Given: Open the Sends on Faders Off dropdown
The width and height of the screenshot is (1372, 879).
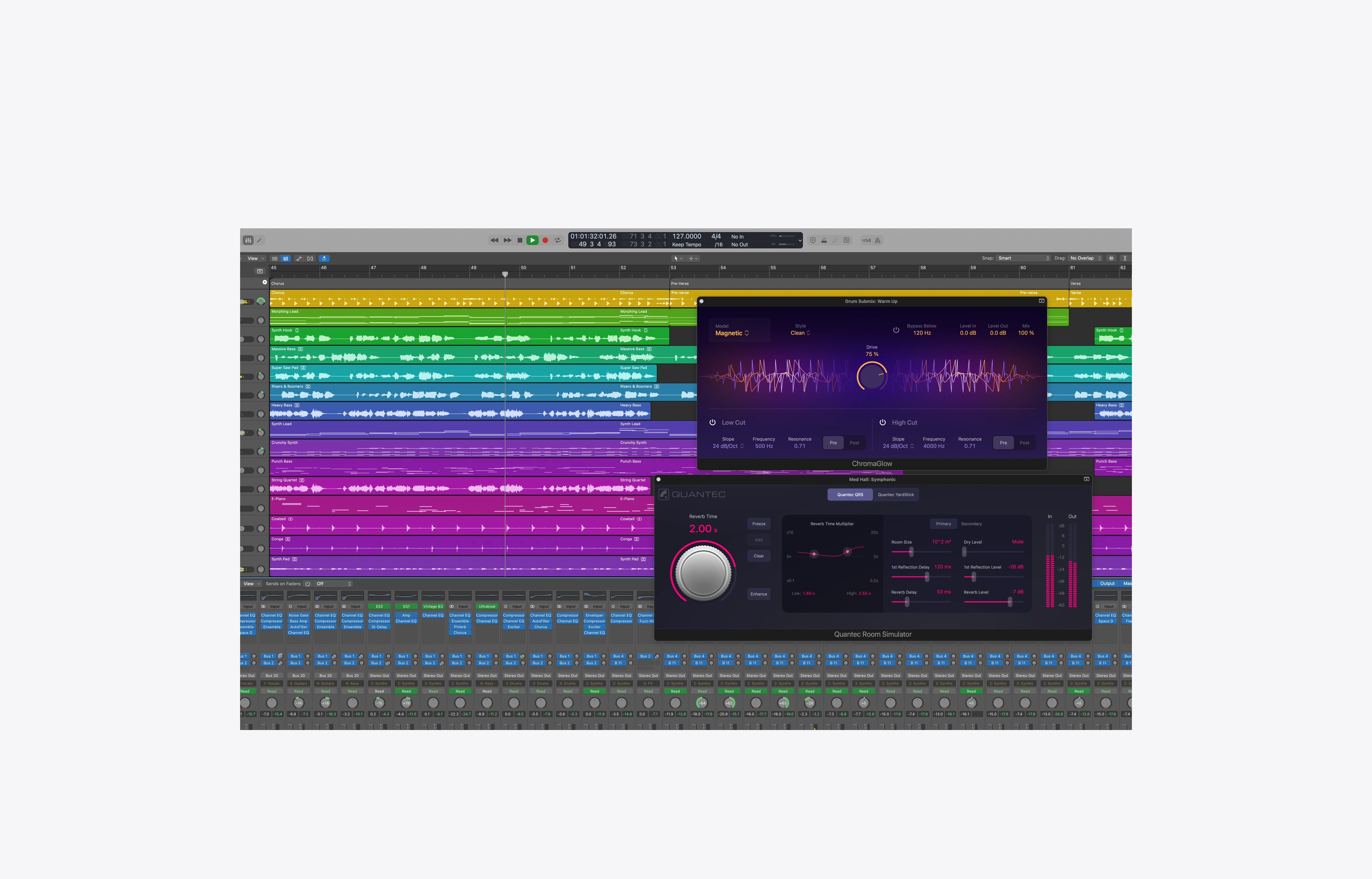Looking at the screenshot, I should (333, 584).
